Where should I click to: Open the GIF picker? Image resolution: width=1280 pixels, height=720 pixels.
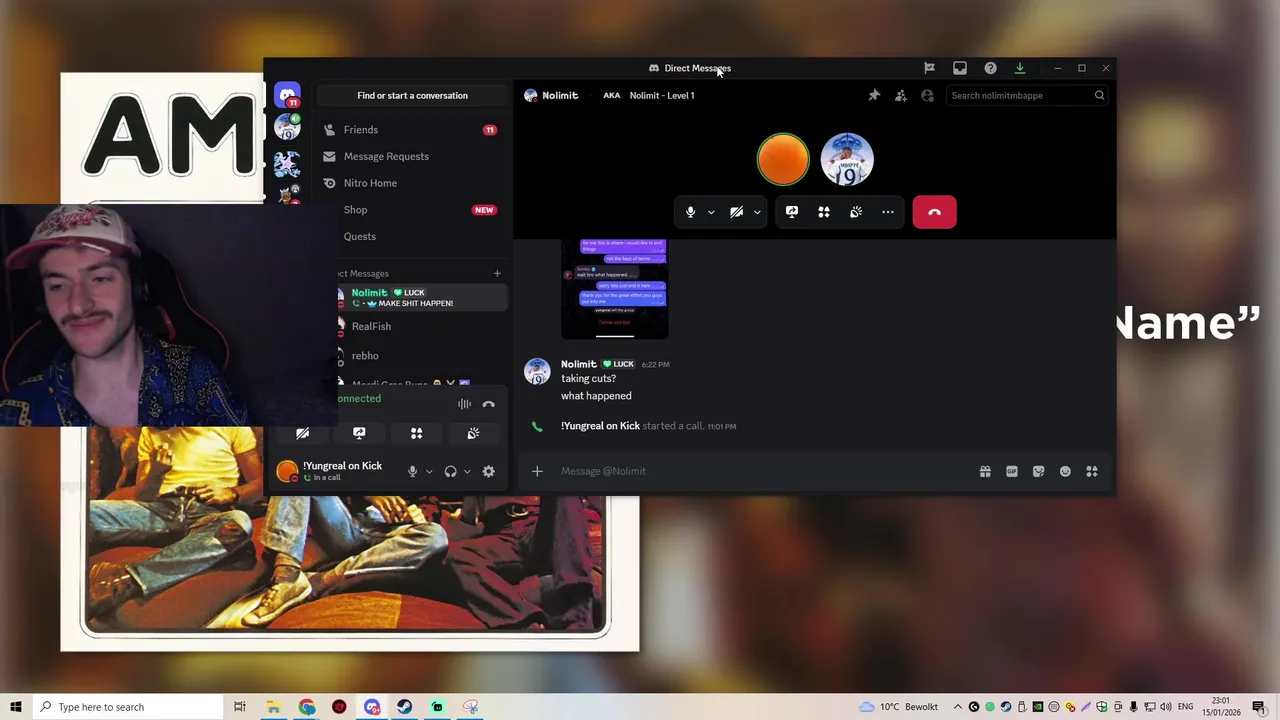pyautogui.click(x=1012, y=471)
